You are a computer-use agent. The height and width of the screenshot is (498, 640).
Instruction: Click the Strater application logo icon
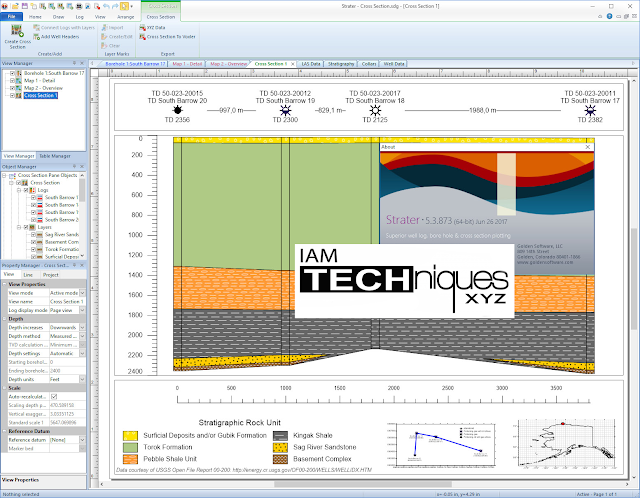pyautogui.click(x=4, y=6)
